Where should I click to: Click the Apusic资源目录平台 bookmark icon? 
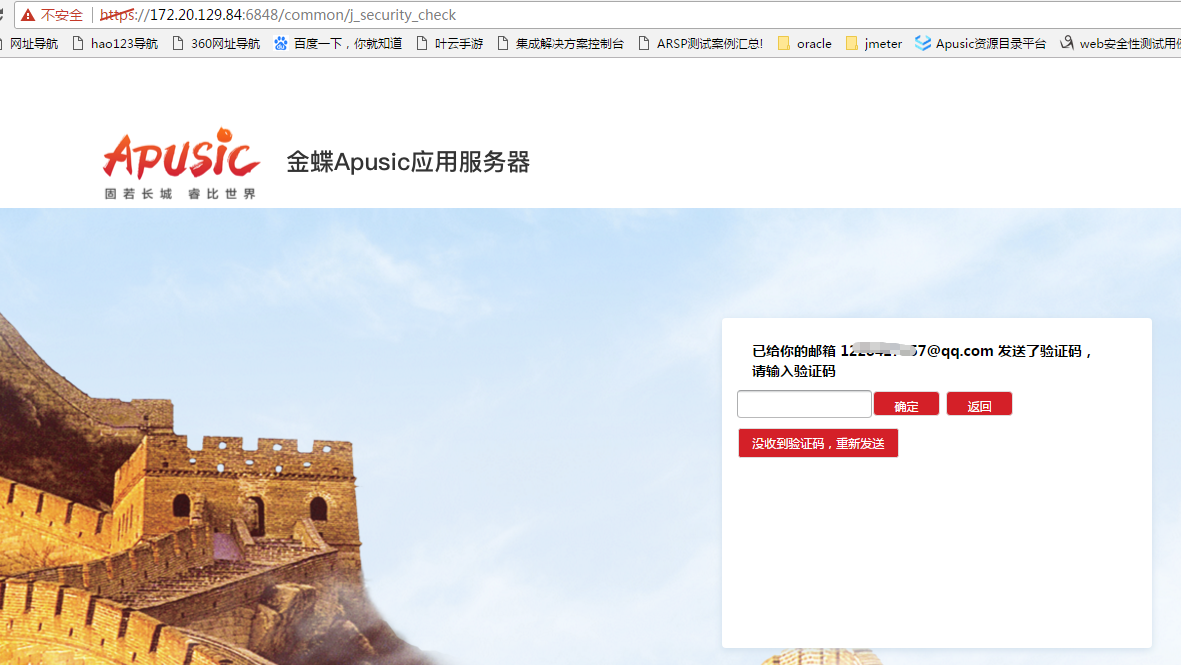923,44
